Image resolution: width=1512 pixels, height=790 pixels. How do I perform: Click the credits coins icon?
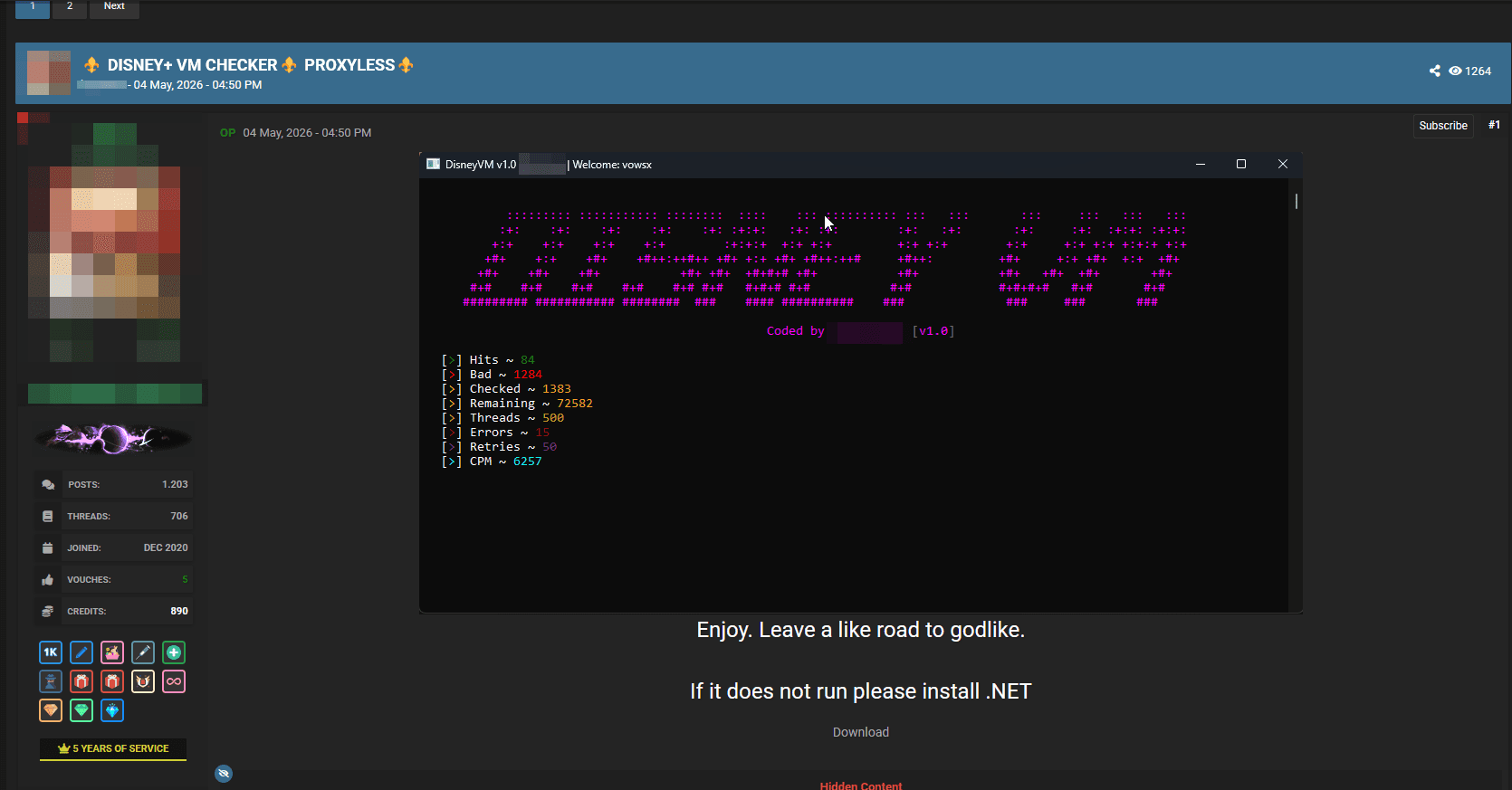coord(48,612)
